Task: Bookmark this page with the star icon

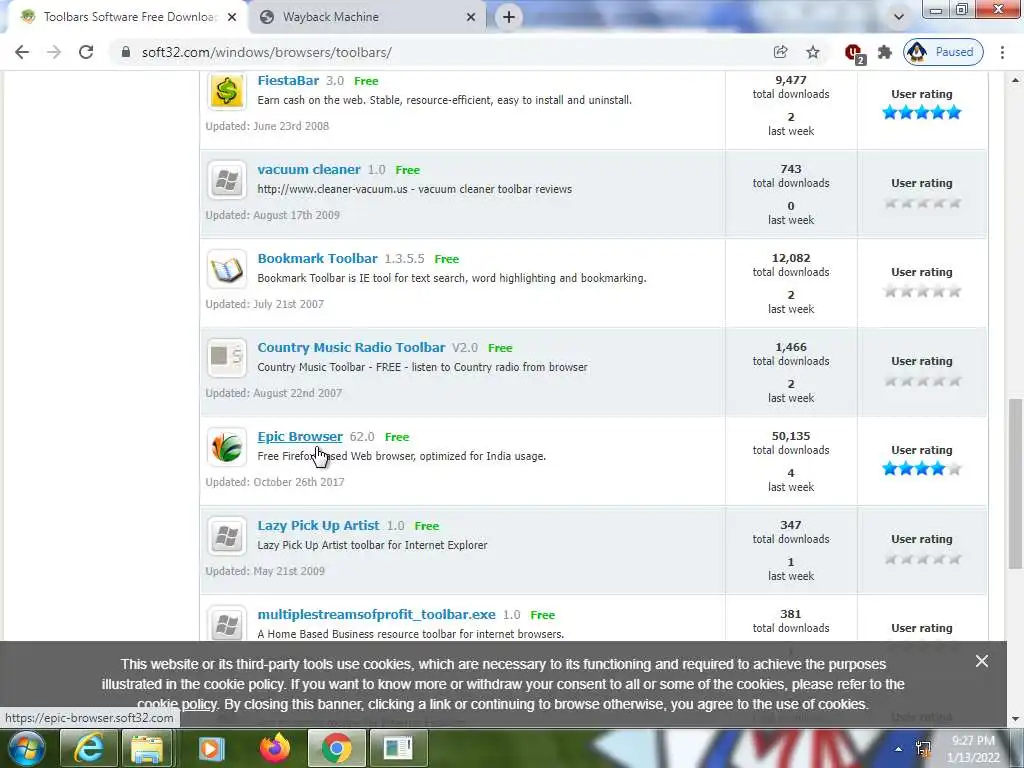Action: (x=812, y=52)
